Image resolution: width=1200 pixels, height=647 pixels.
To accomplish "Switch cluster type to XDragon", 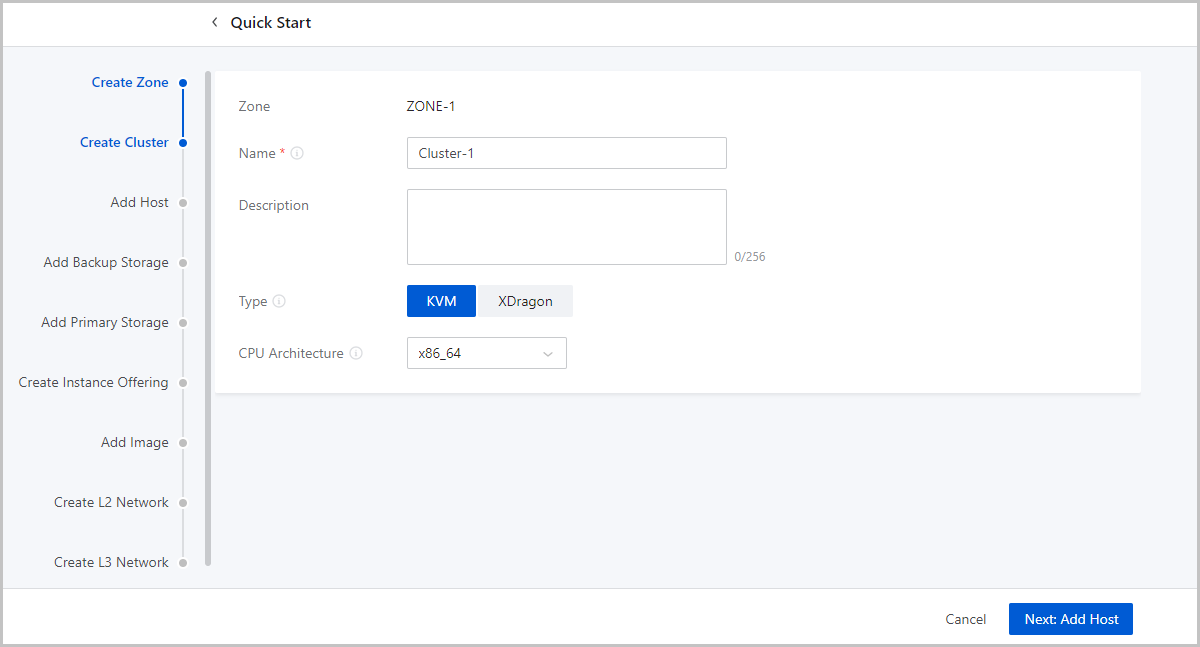I will [525, 301].
